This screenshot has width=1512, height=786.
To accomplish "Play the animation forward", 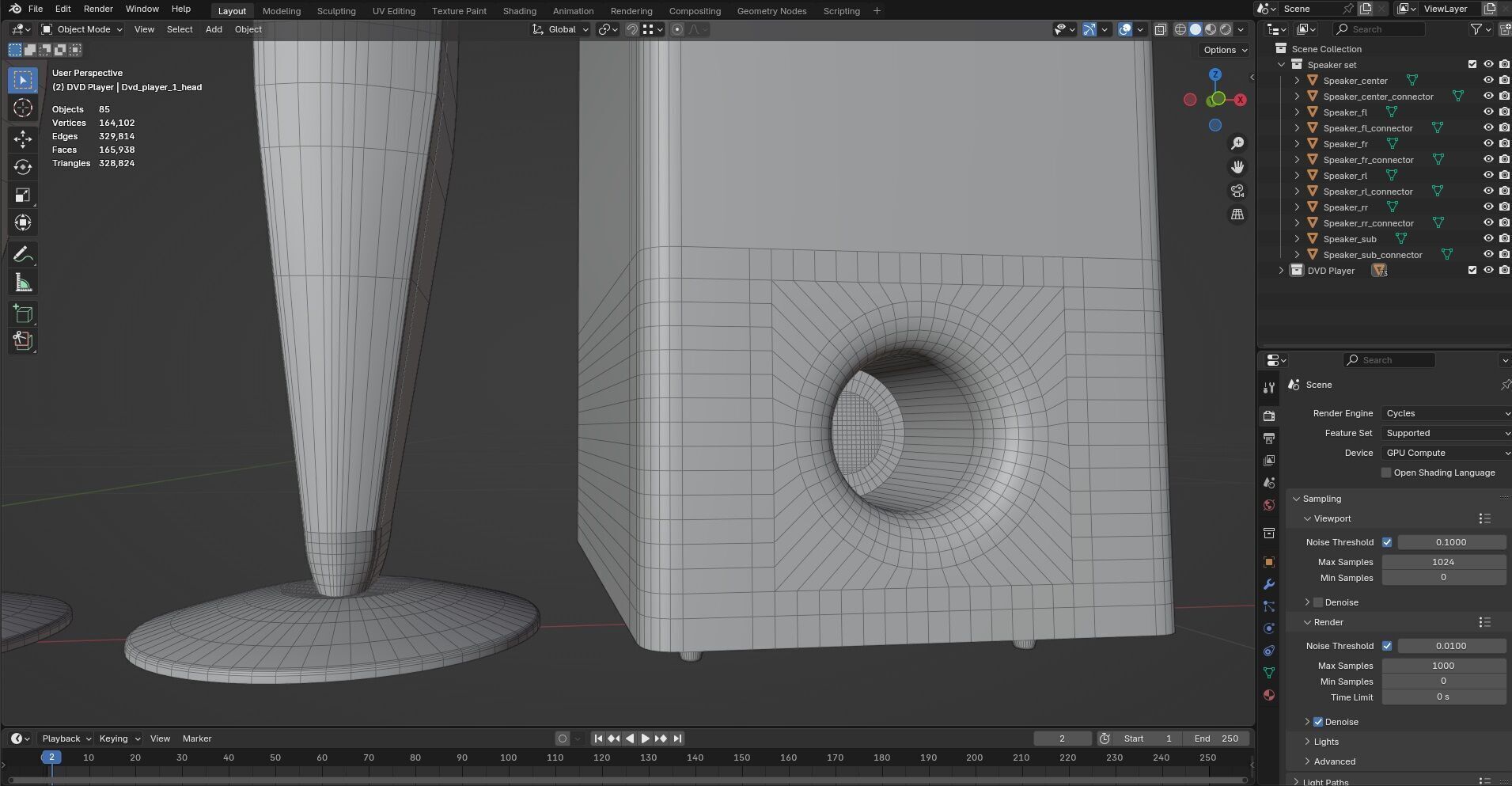I will 645,739.
